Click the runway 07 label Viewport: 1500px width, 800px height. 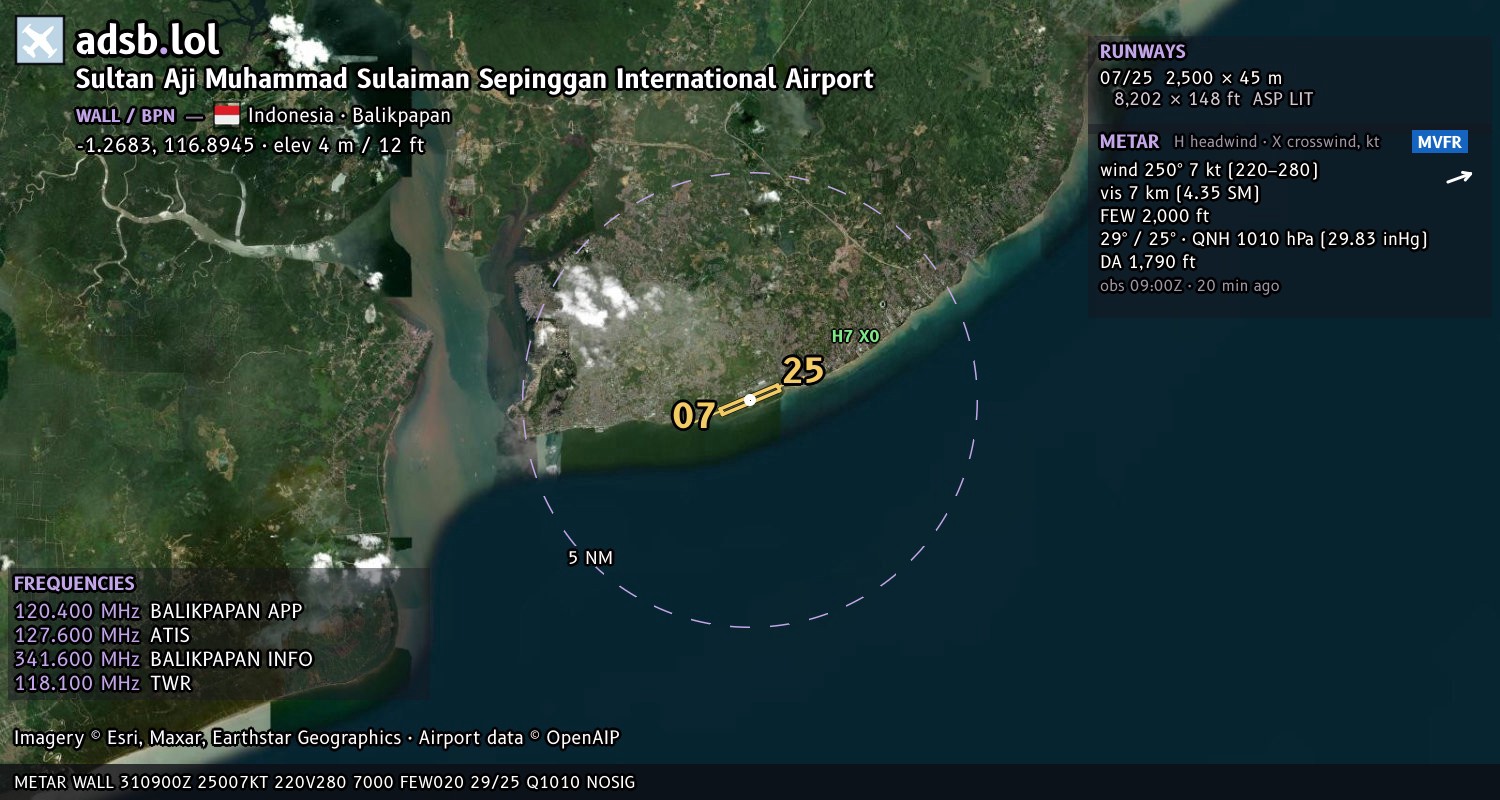694,415
